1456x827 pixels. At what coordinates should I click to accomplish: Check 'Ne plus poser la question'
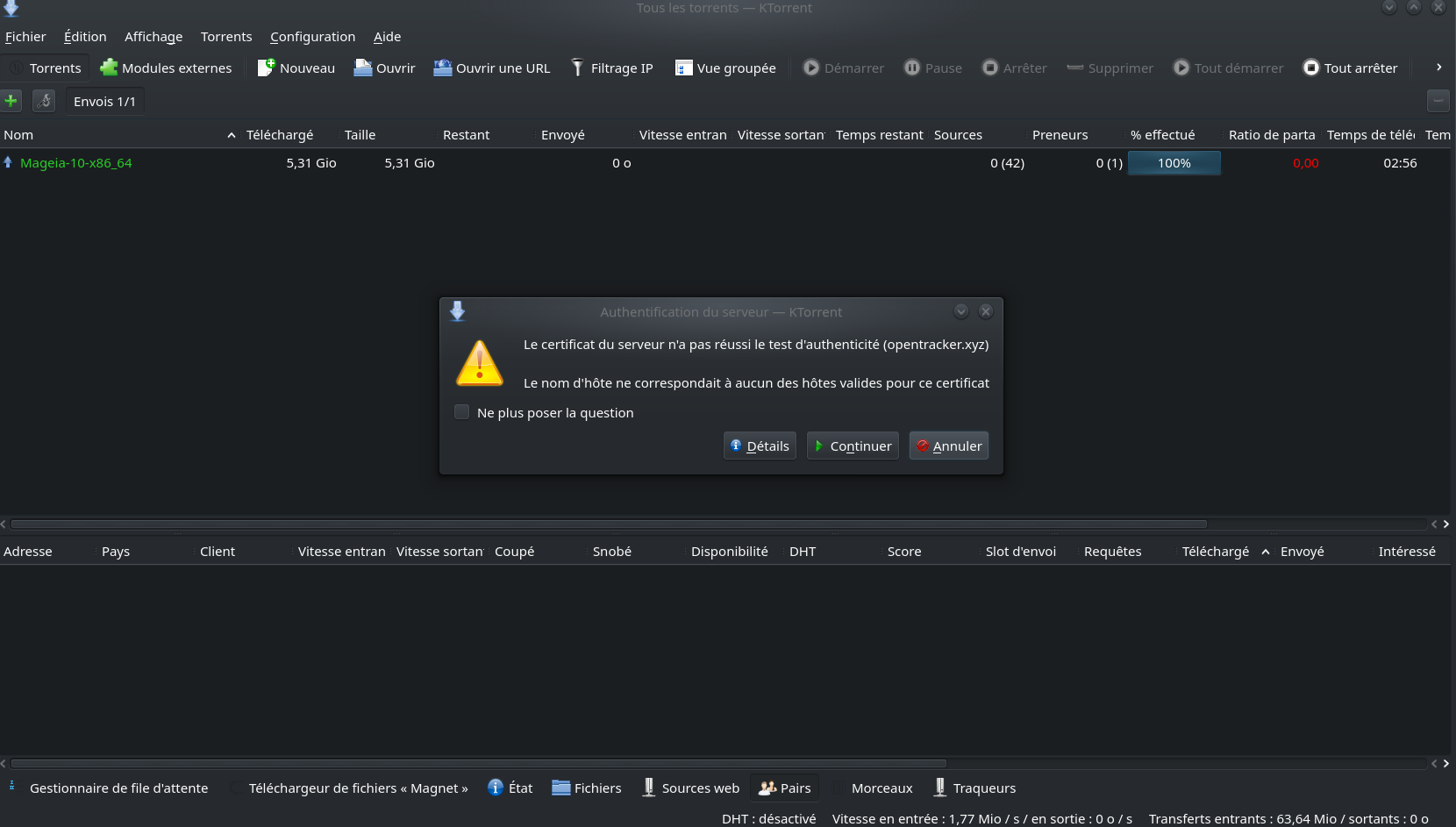(x=461, y=412)
